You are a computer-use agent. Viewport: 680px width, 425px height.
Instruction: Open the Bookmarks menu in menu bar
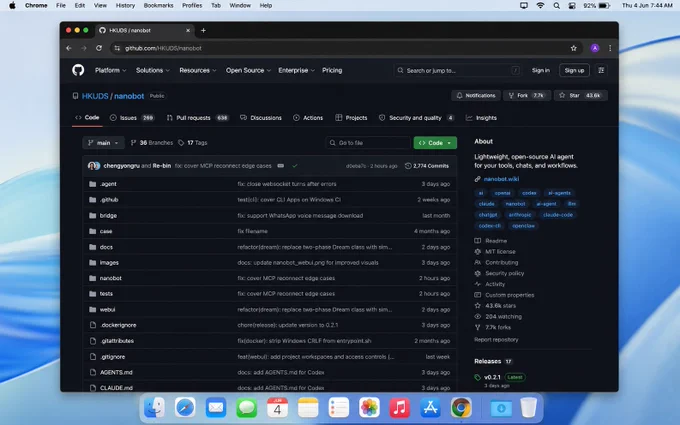coord(158,6)
